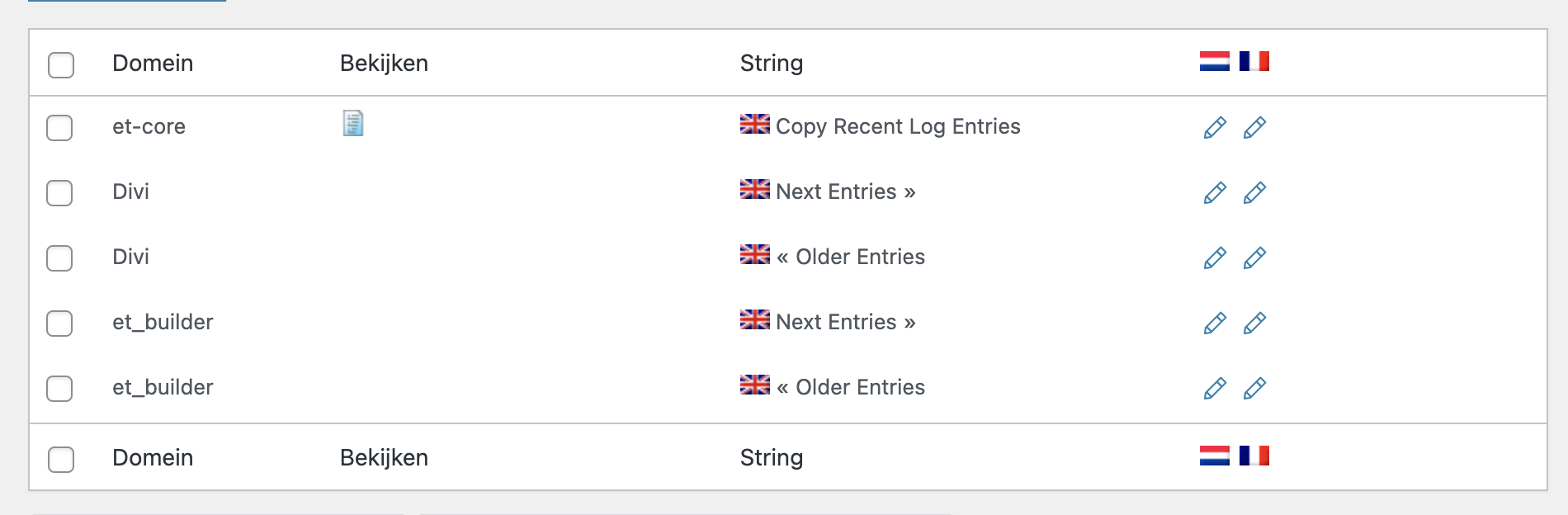
Task: Edit Dutch translation of et_builder Next Entries
Action: coord(1215,323)
